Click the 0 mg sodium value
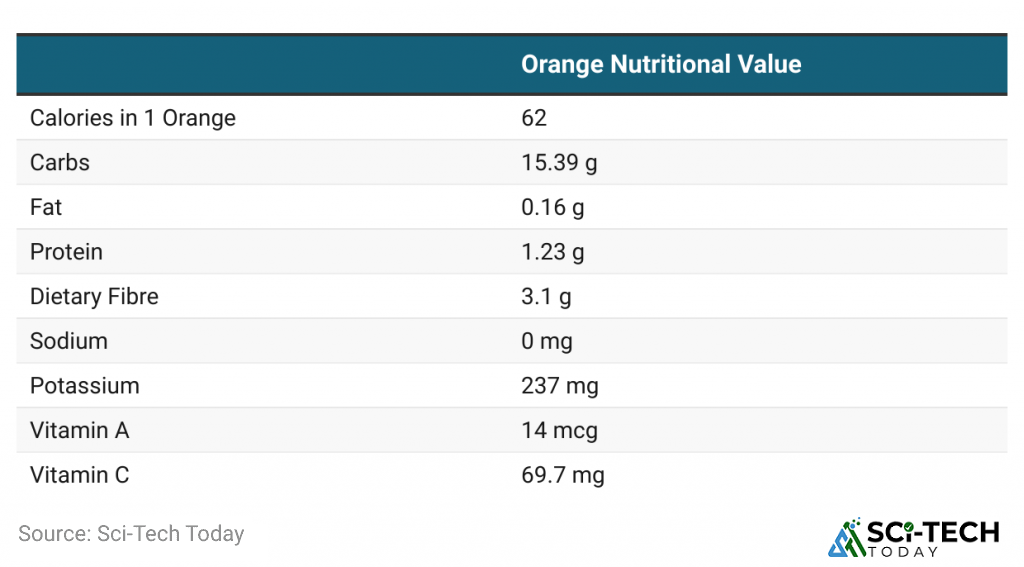This screenshot has height=567, width=1024. [547, 341]
